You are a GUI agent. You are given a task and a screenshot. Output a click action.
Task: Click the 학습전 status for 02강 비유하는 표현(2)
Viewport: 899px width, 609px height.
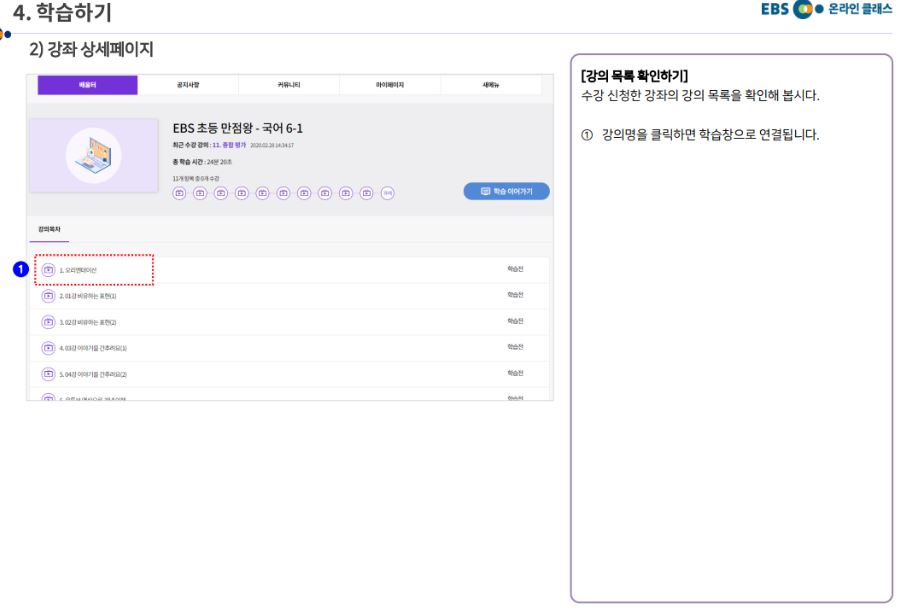pos(515,321)
